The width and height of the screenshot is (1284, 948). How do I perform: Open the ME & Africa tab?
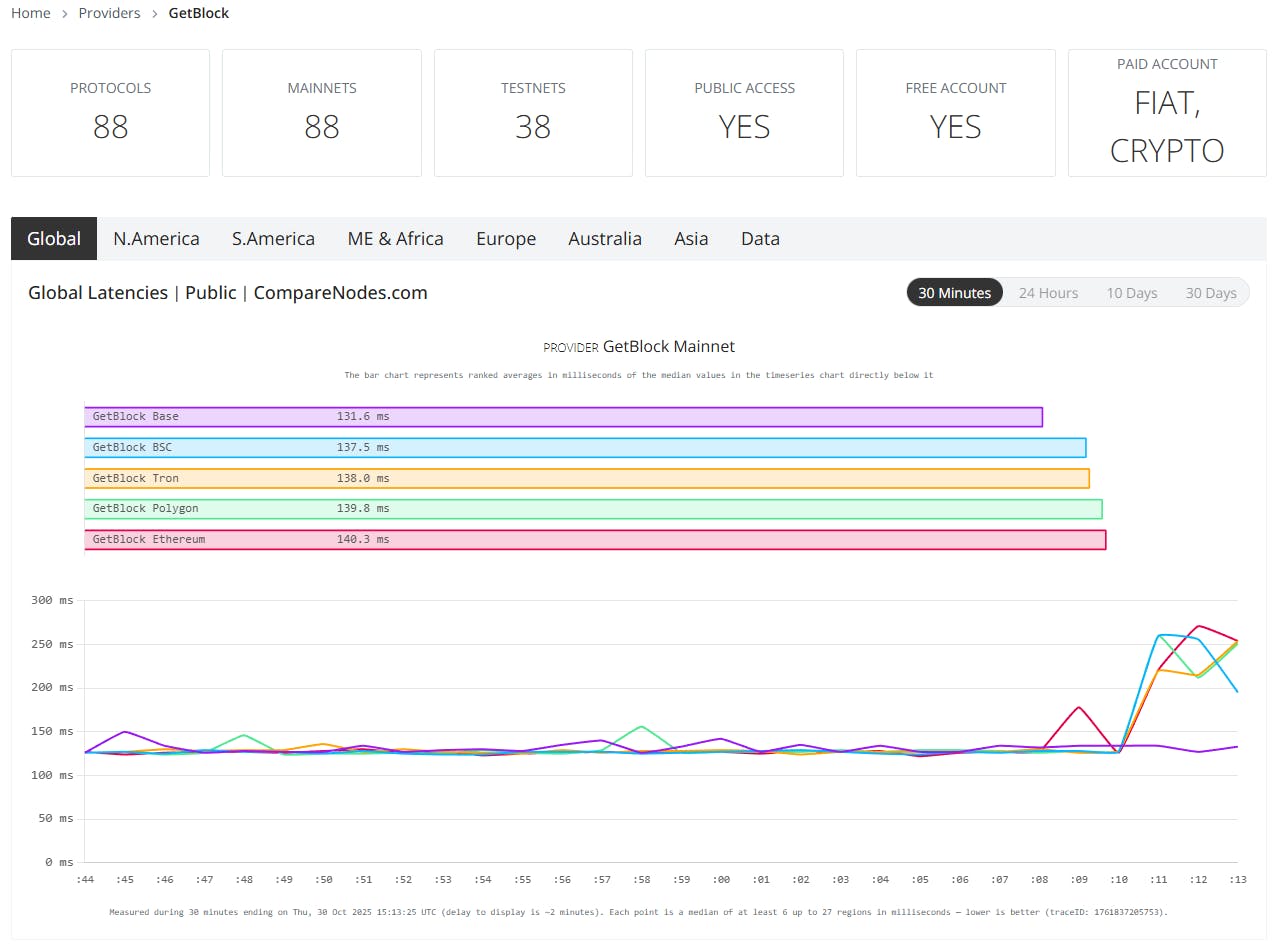click(395, 238)
